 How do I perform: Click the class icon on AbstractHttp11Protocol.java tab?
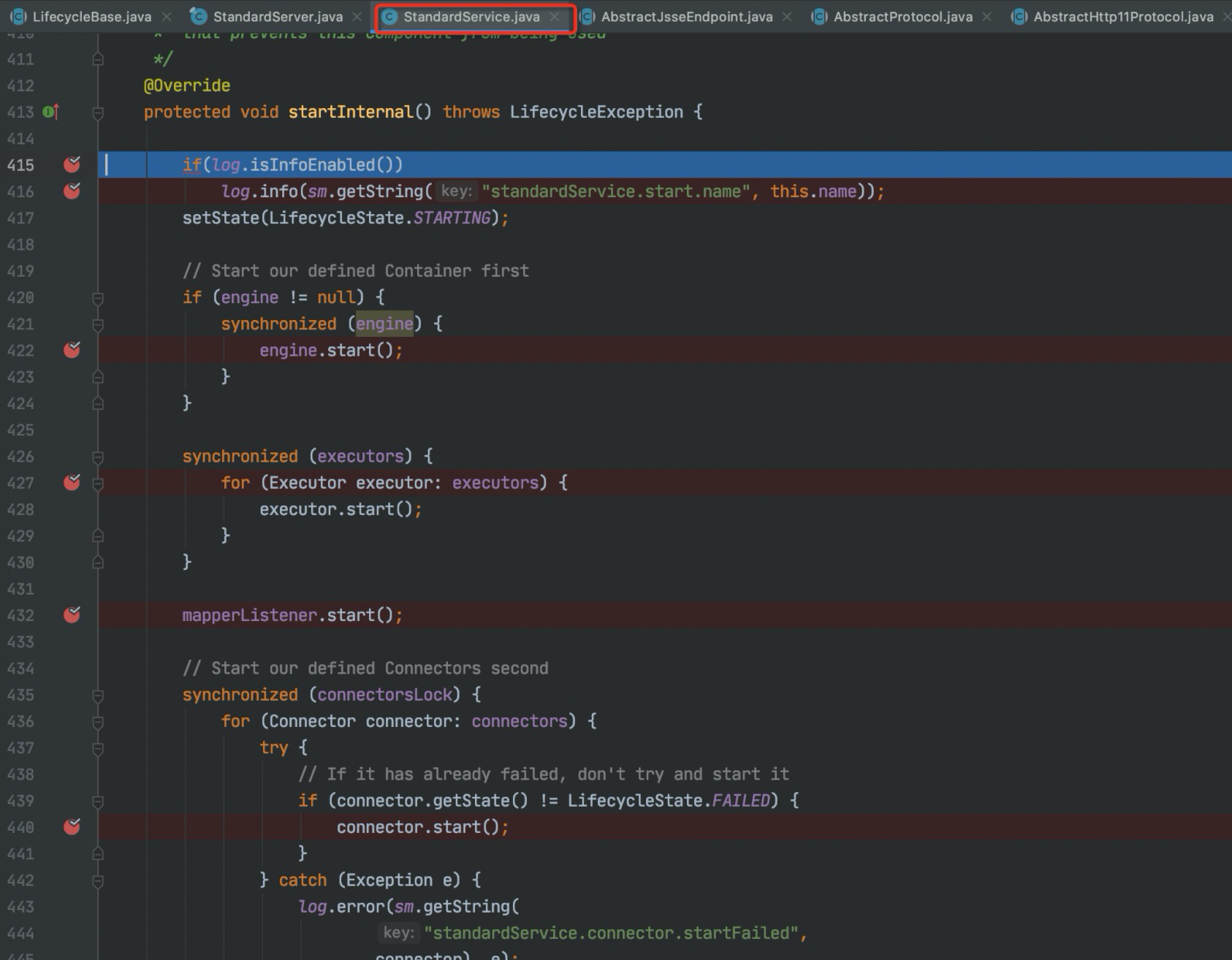click(1019, 16)
